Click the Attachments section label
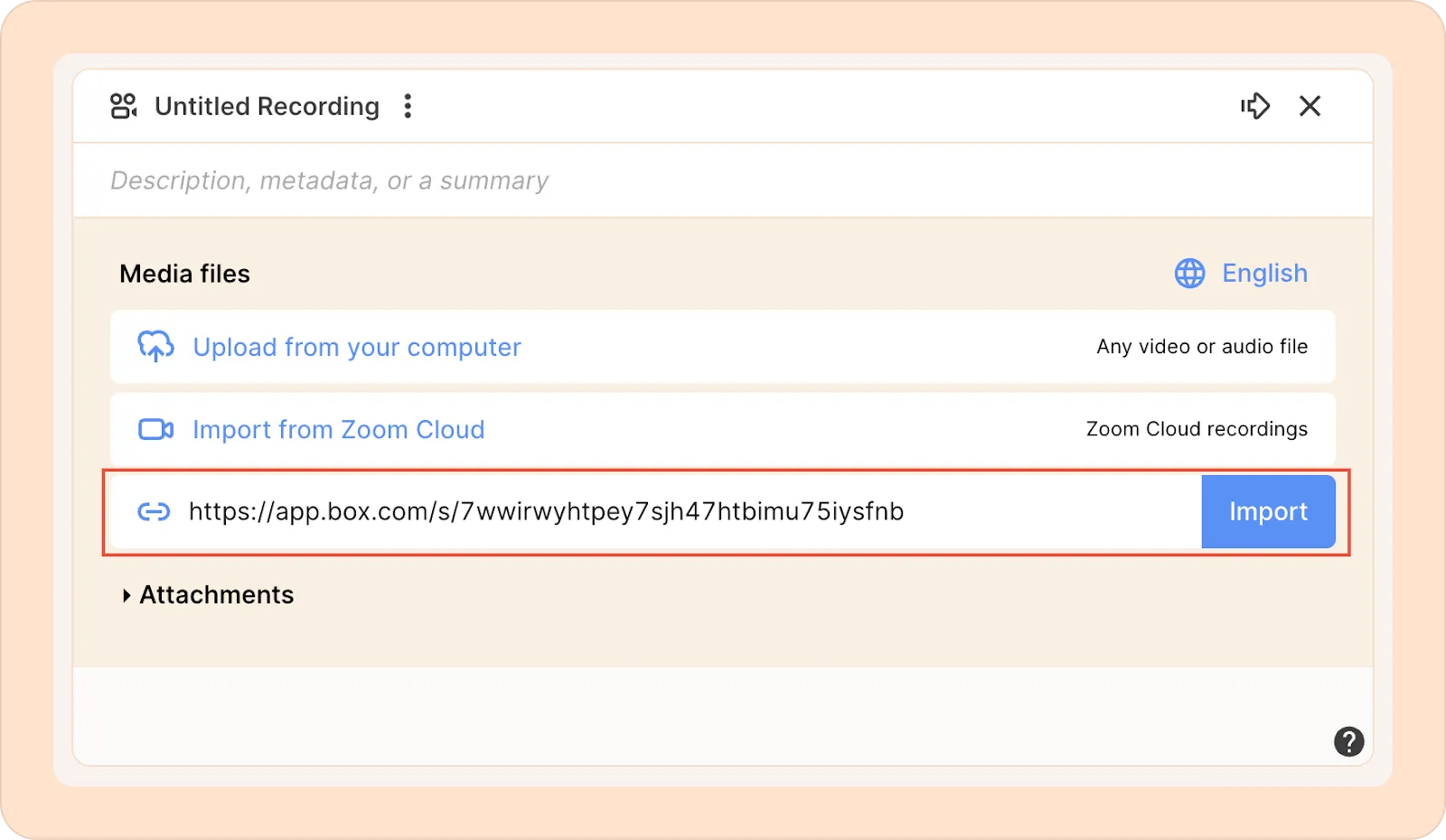The height and width of the screenshot is (840, 1446). click(217, 595)
